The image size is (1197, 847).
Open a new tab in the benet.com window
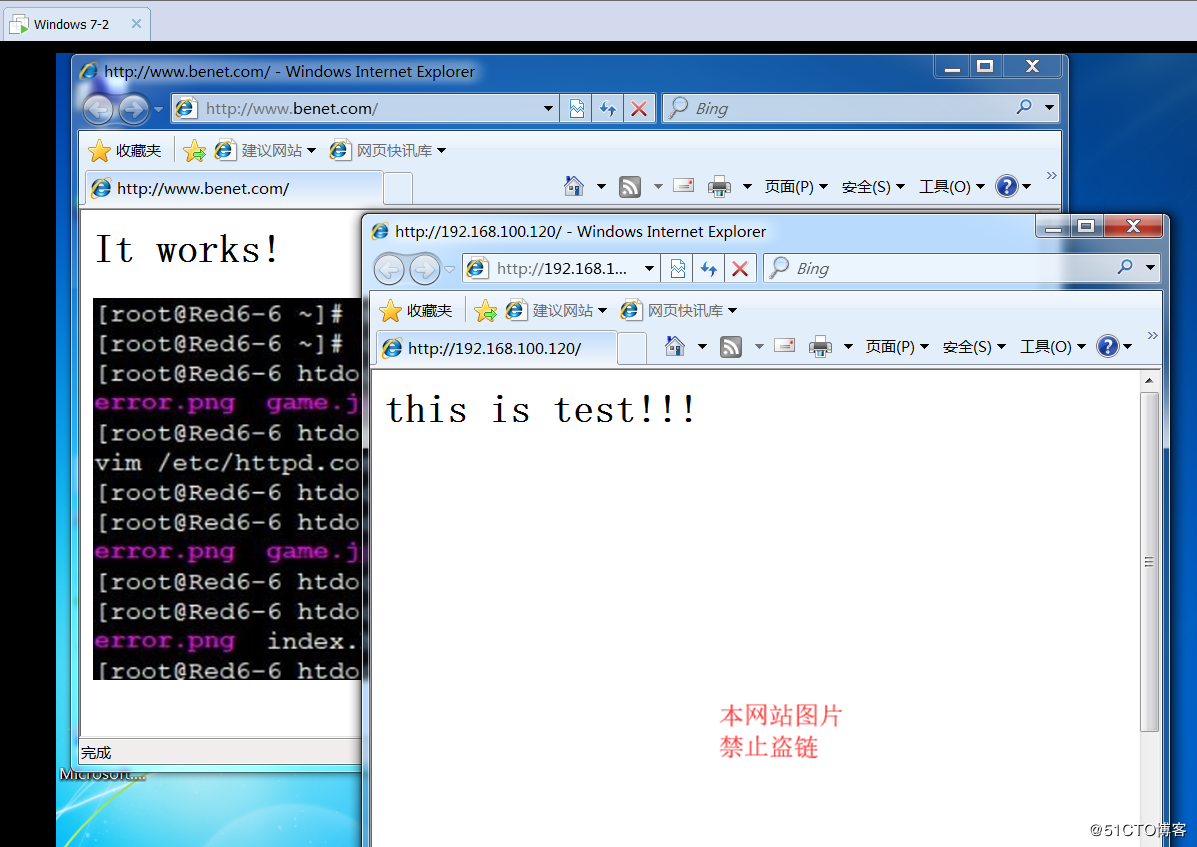click(x=398, y=189)
